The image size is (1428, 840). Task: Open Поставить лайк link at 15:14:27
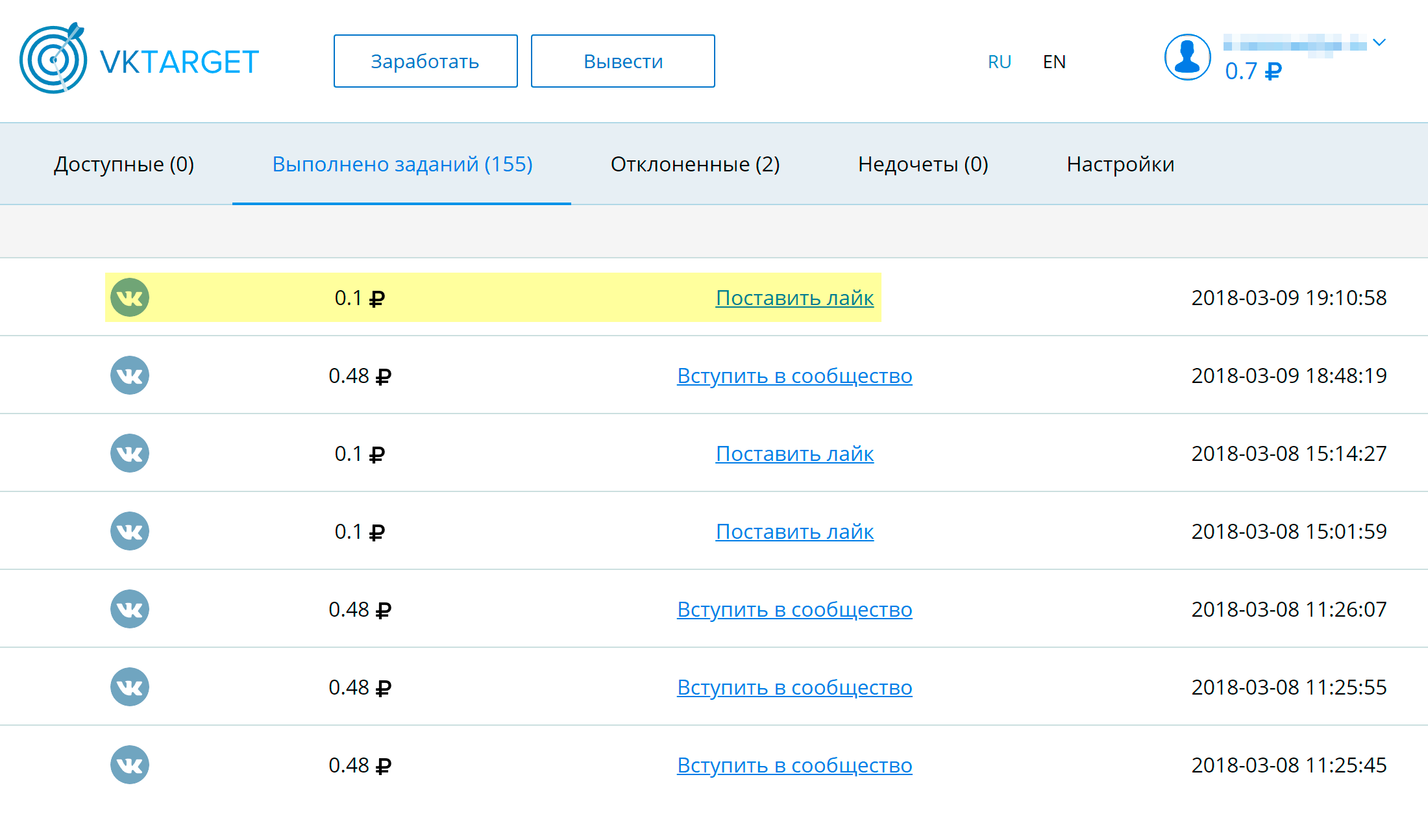pos(794,453)
